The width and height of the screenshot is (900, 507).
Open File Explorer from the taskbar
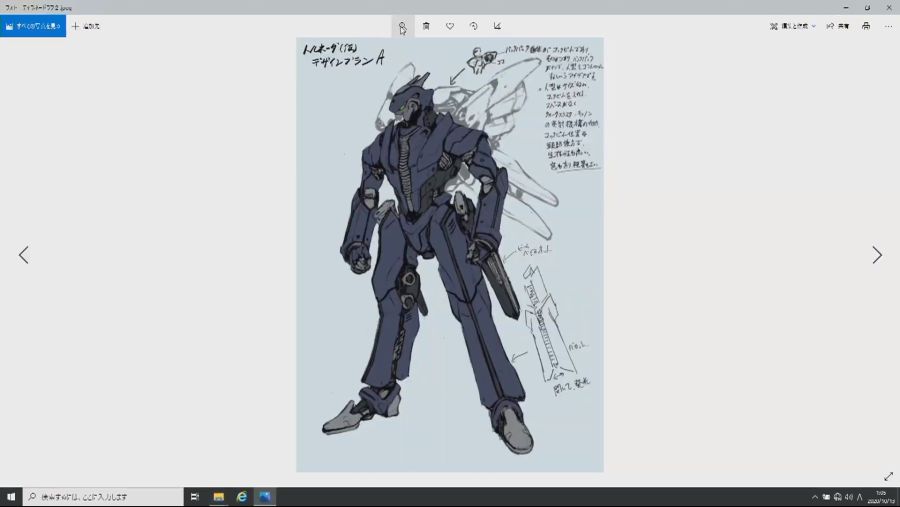(x=218, y=497)
